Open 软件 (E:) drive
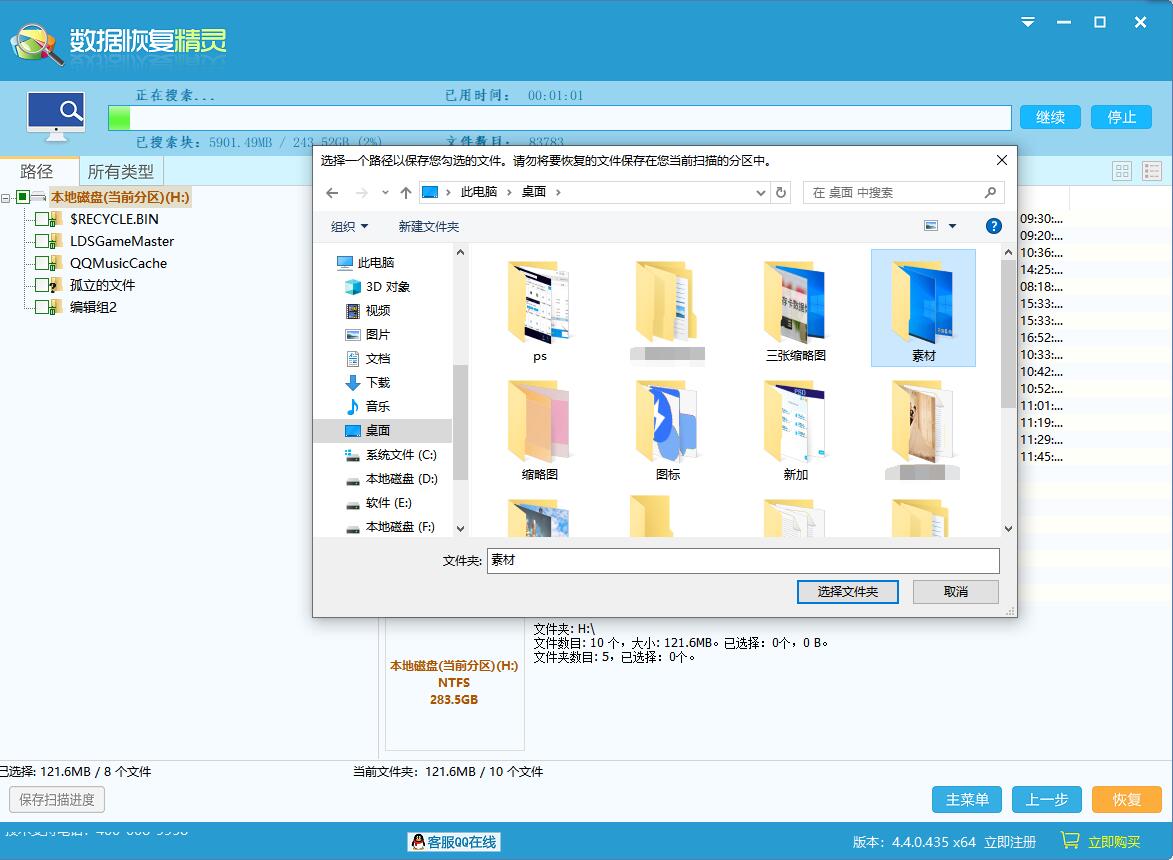 coord(379,503)
